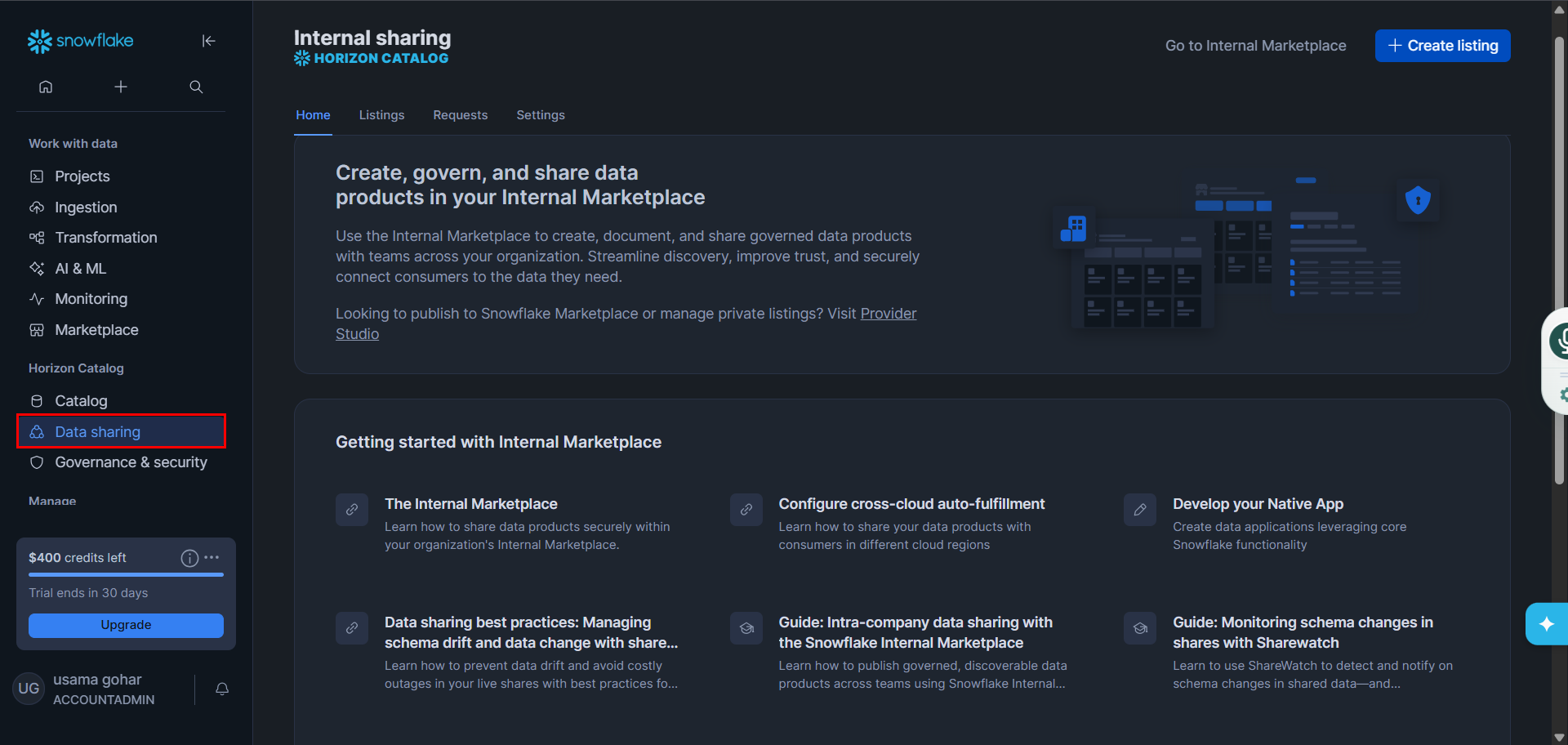Click the Develop your Native App pencil icon
Image resolution: width=1568 pixels, height=745 pixels.
pos(1140,510)
